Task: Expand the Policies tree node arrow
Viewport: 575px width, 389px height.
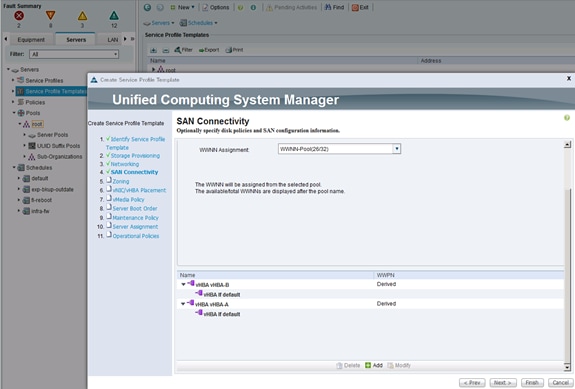Action: pyautogui.click(x=14, y=102)
